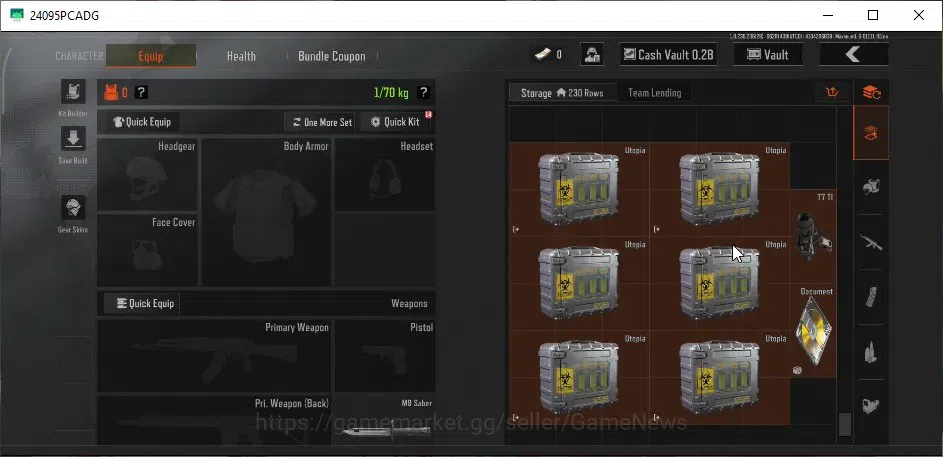Click the CHARACTER label tab
This screenshot has width=943, height=457.
pyautogui.click(x=79, y=56)
